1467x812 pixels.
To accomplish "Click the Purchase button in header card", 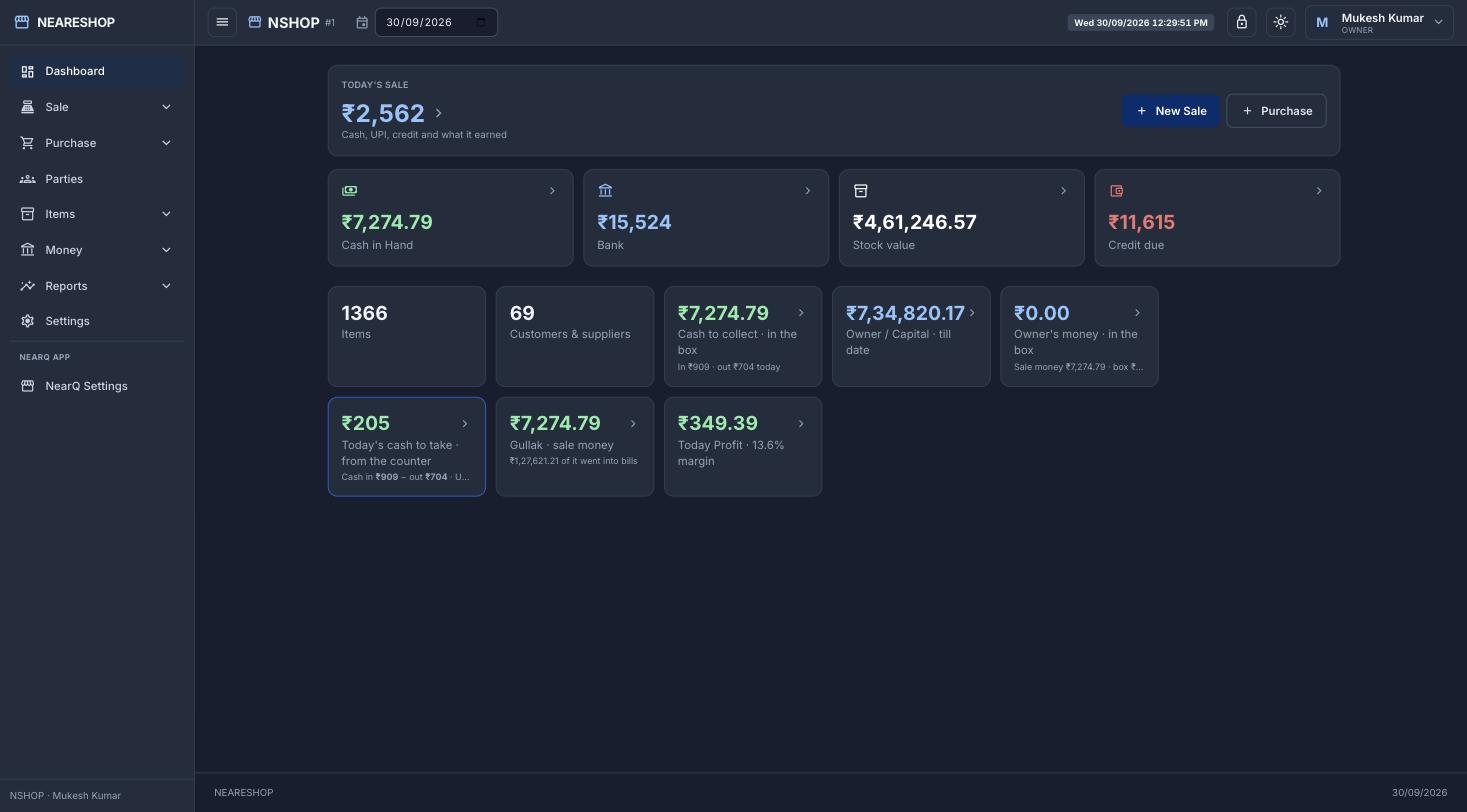I will point(1276,111).
